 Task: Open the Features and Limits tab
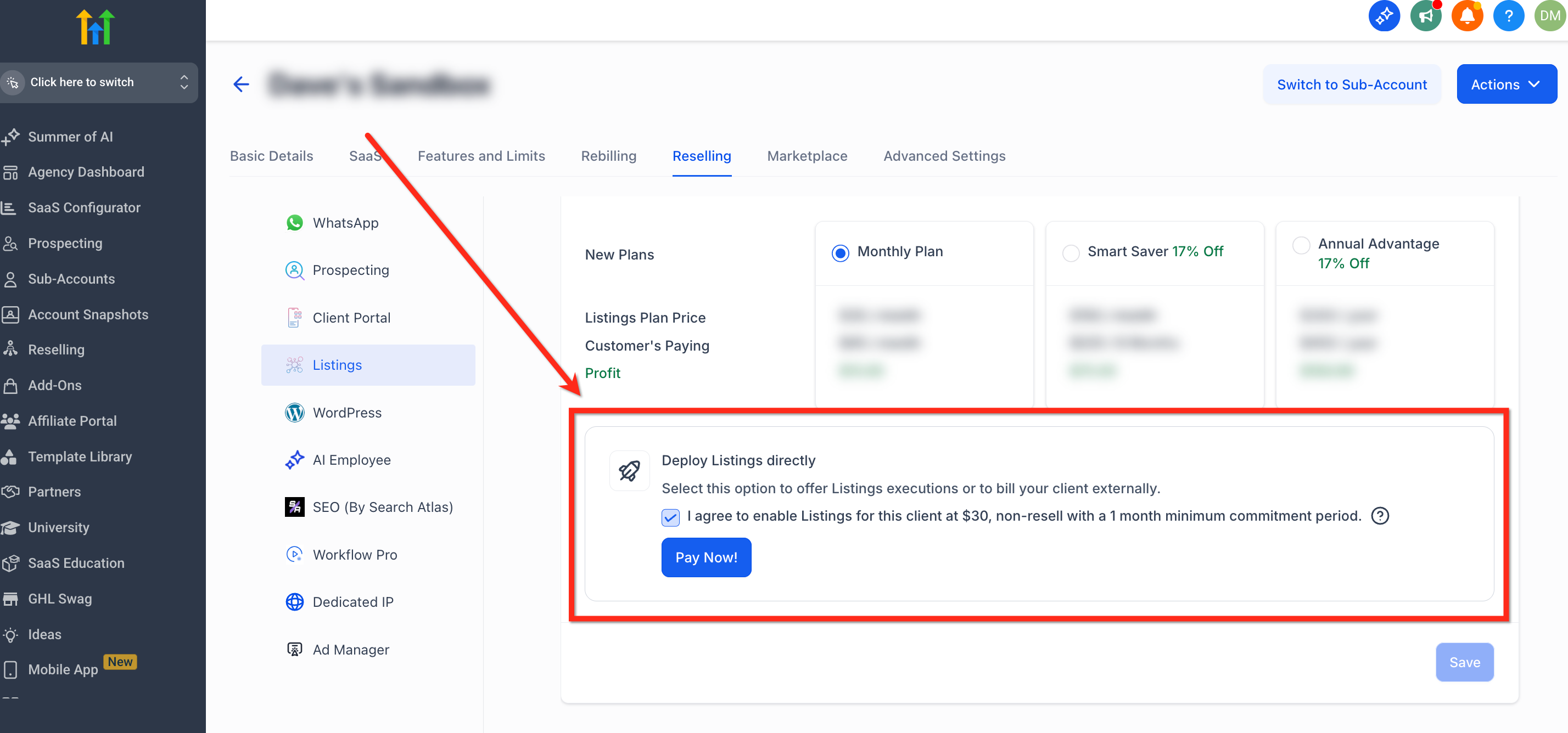[x=481, y=156]
